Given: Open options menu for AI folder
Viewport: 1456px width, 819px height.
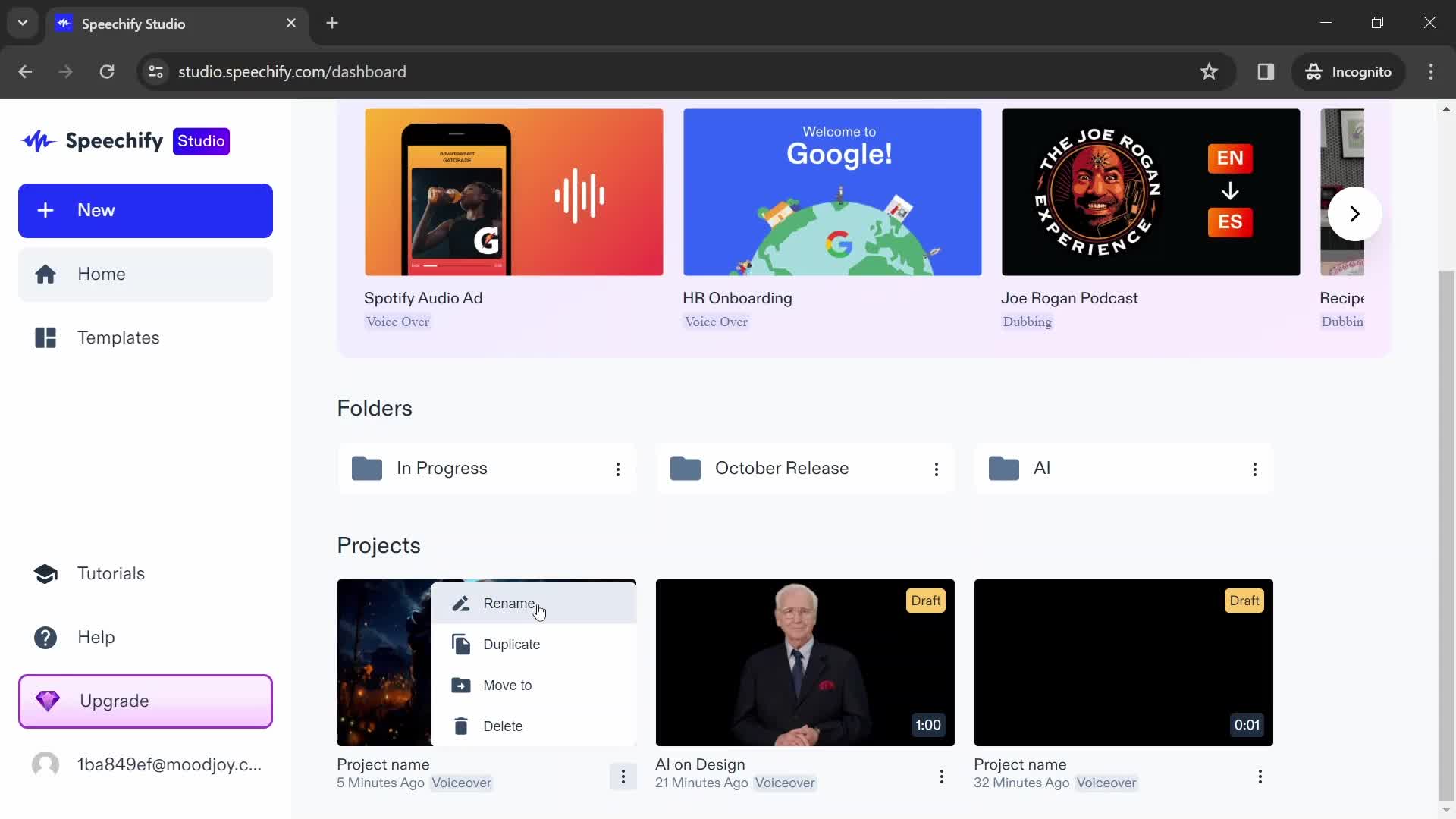Looking at the screenshot, I should click(1255, 470).
